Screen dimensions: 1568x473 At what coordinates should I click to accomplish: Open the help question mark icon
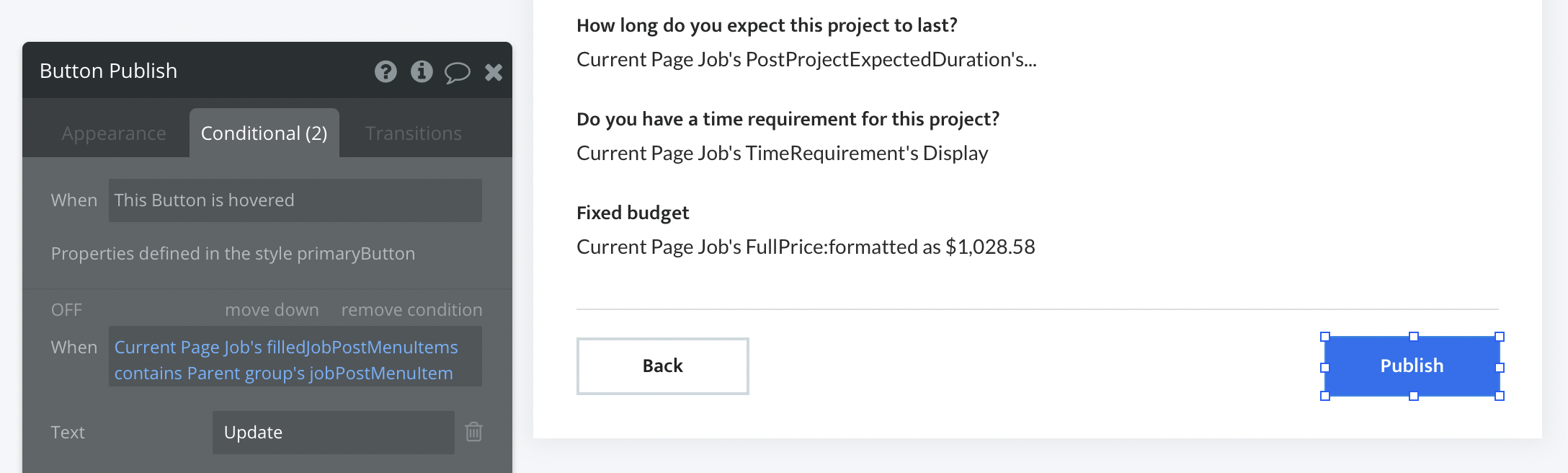point(386,71)
